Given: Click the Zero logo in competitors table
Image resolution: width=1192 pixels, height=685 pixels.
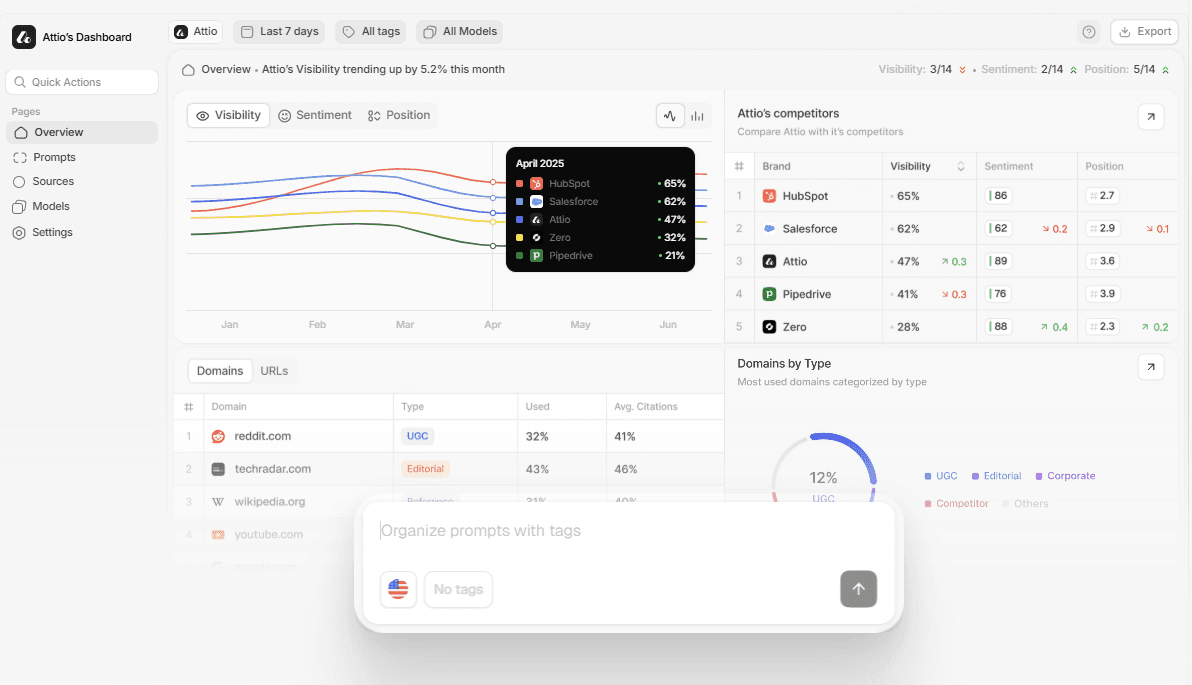Looking at the screenshot, I should click(x=769, y=327).
